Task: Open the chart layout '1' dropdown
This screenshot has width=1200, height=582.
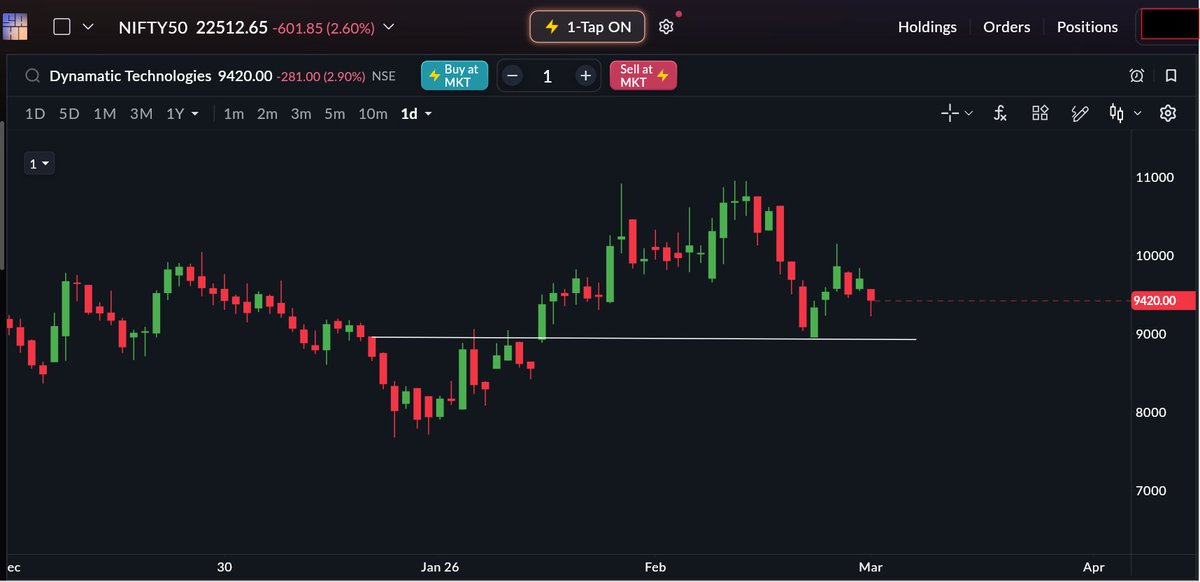Action: [39, 164]
